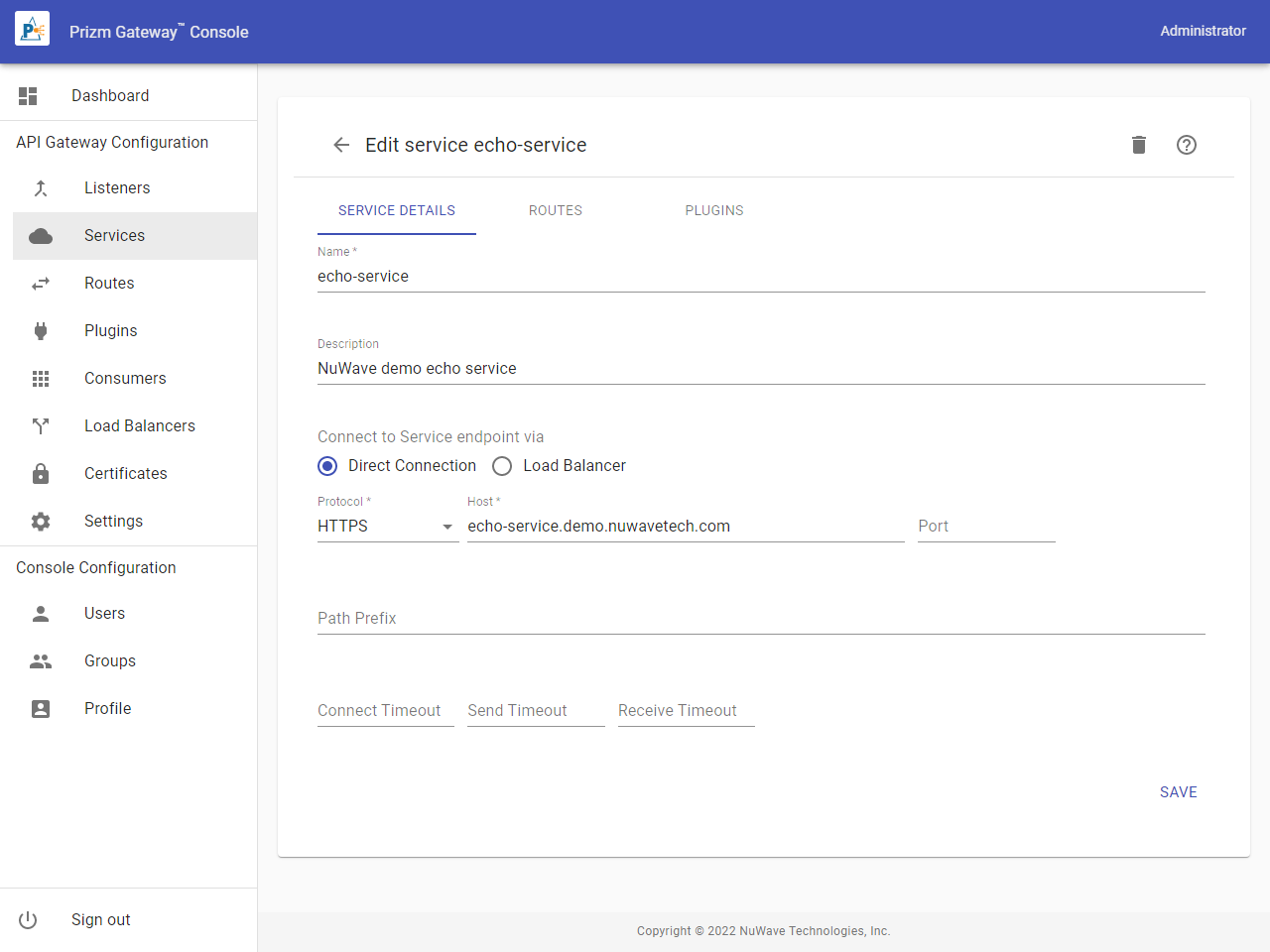Click the trash delete service icon

point(1139,145)
